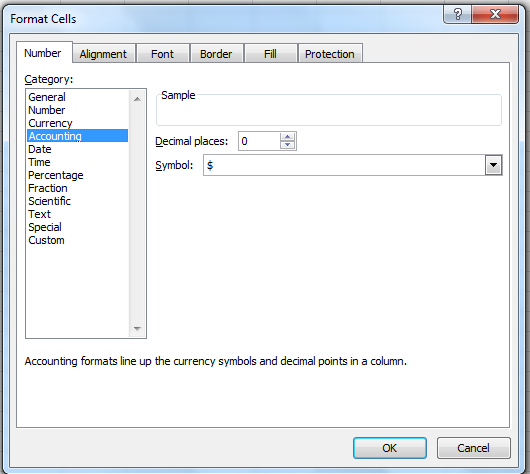Open the Protection tab
530x474 pixels.
pos(330,53)
